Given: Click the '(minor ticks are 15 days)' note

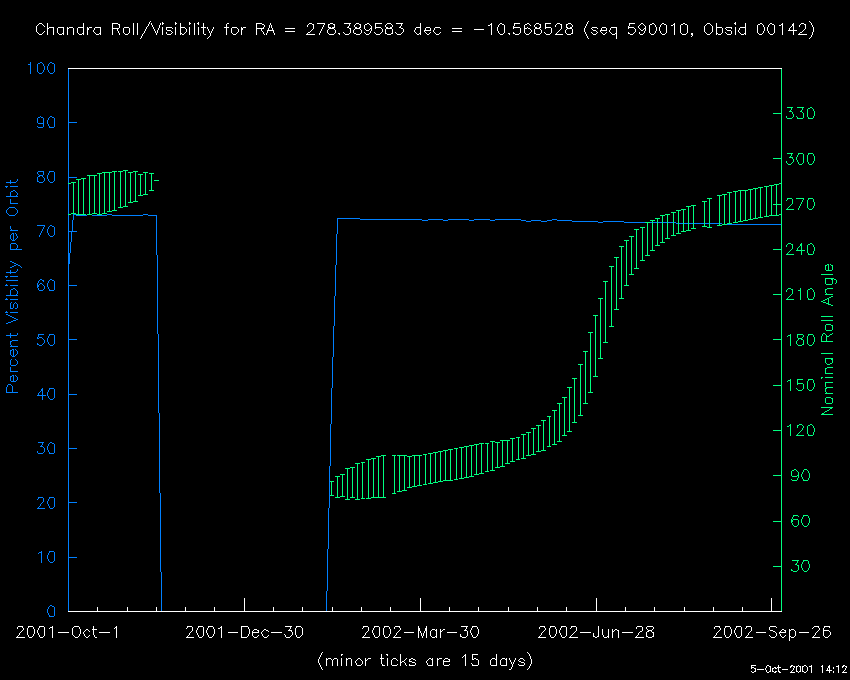Looking at the screenshot, I should click(x=424, y=661).
